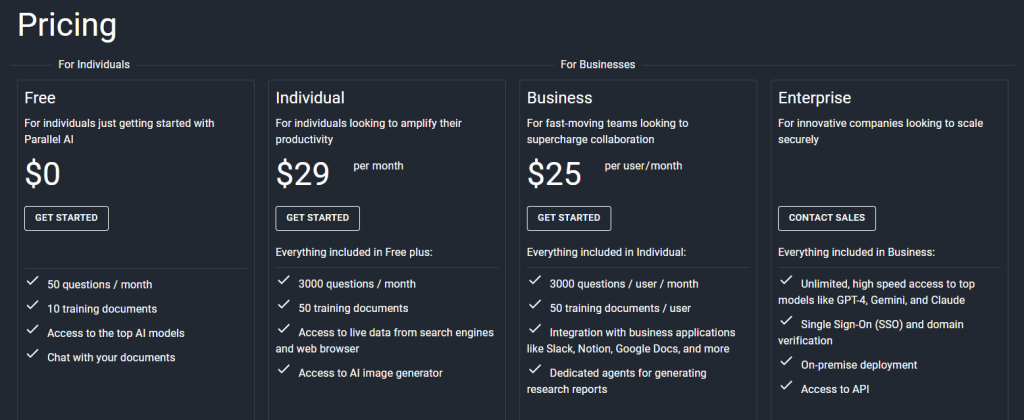Click checkmark icon beside Access to API
Screen dimensions: 1024x420
tap(786, 389)
